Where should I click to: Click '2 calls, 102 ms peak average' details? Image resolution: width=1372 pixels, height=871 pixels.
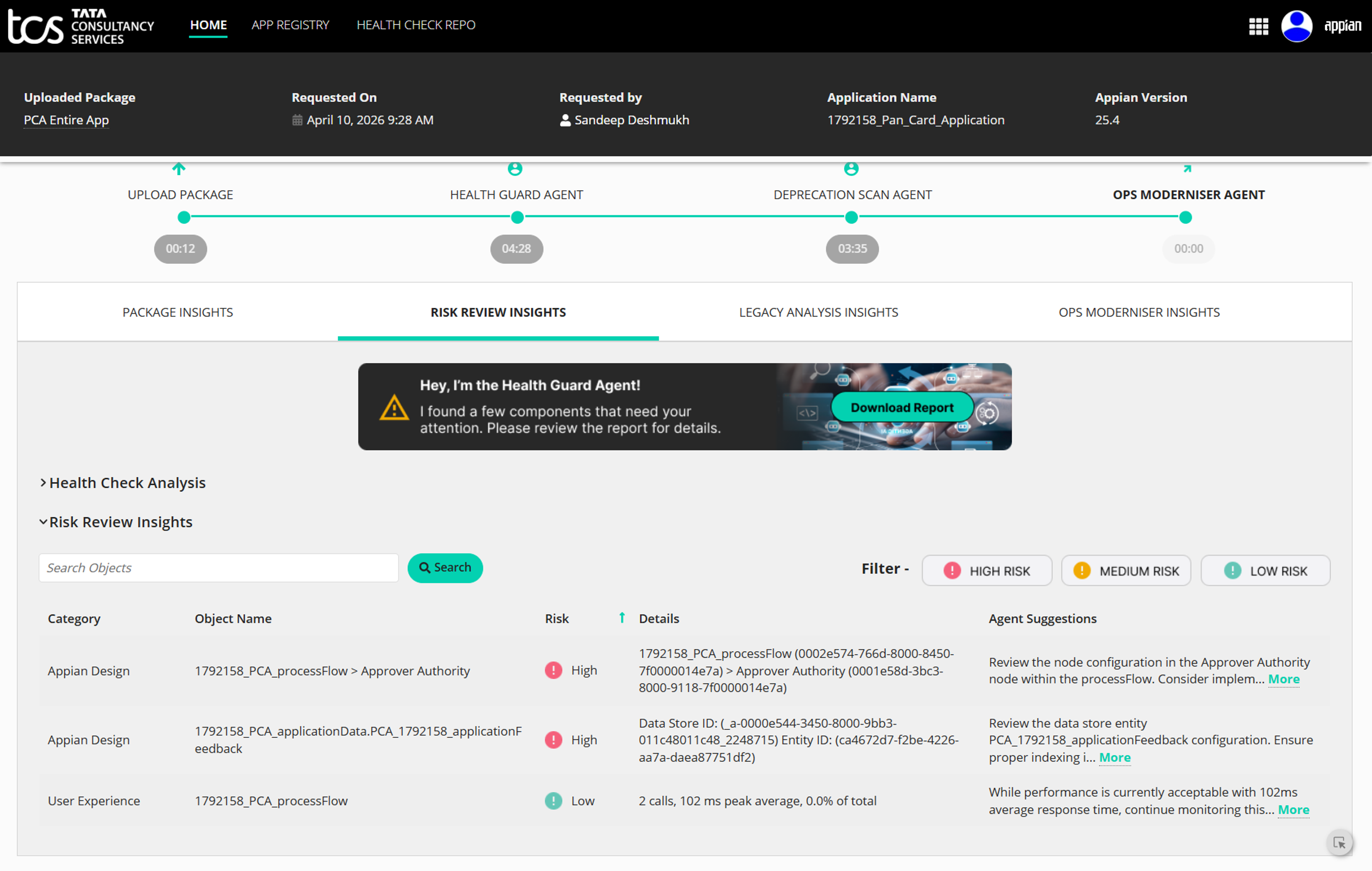757,801
